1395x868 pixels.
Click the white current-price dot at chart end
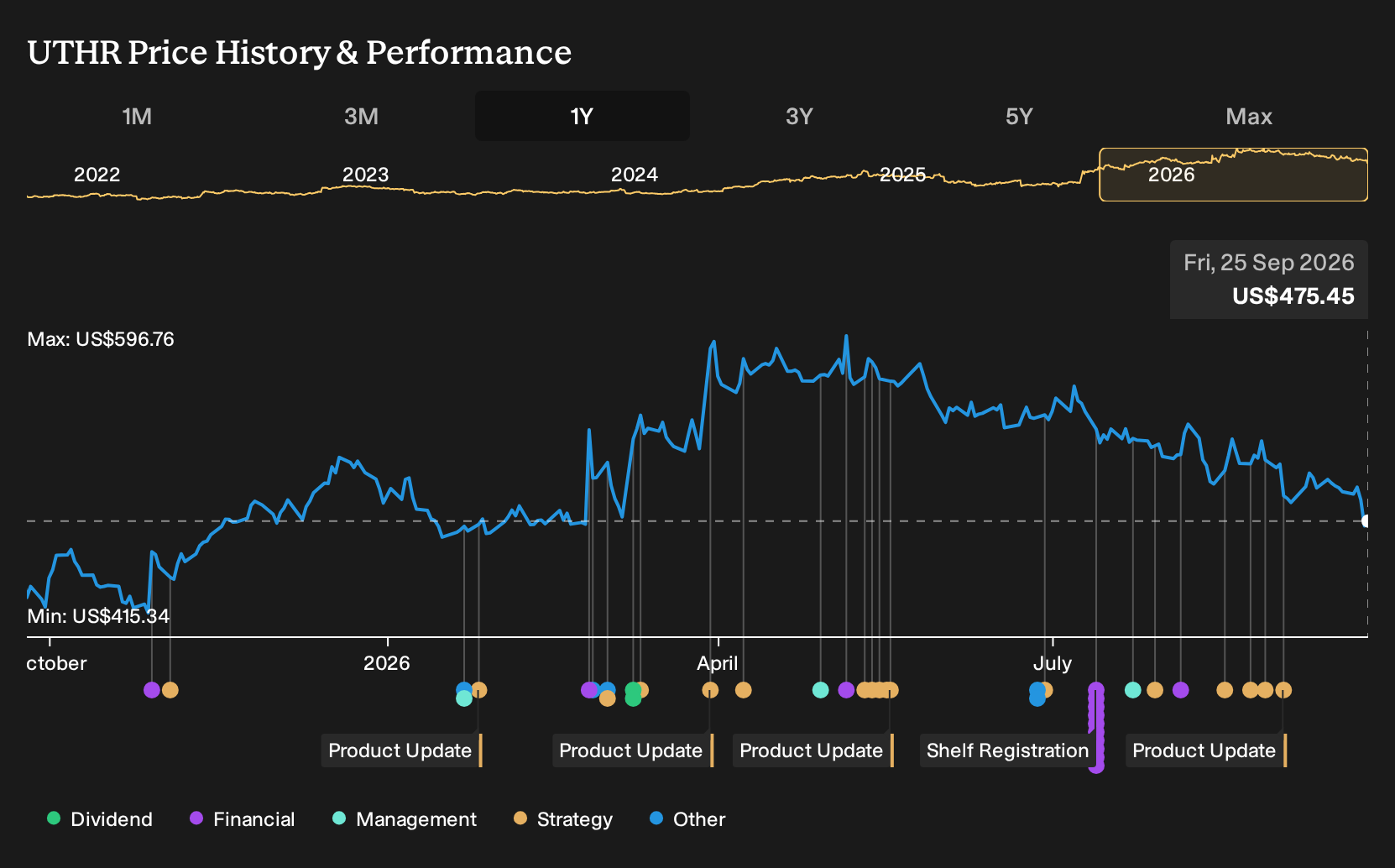[1366, 521]
